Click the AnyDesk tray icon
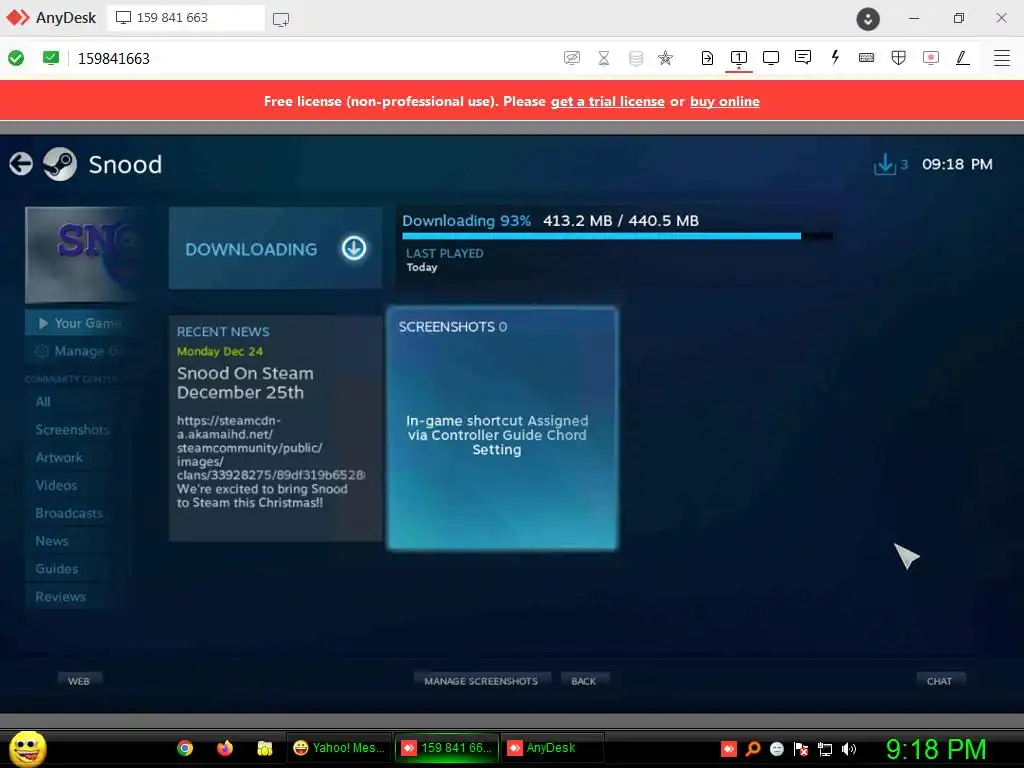The image size is (1024, 768). [x=729, y=748]
